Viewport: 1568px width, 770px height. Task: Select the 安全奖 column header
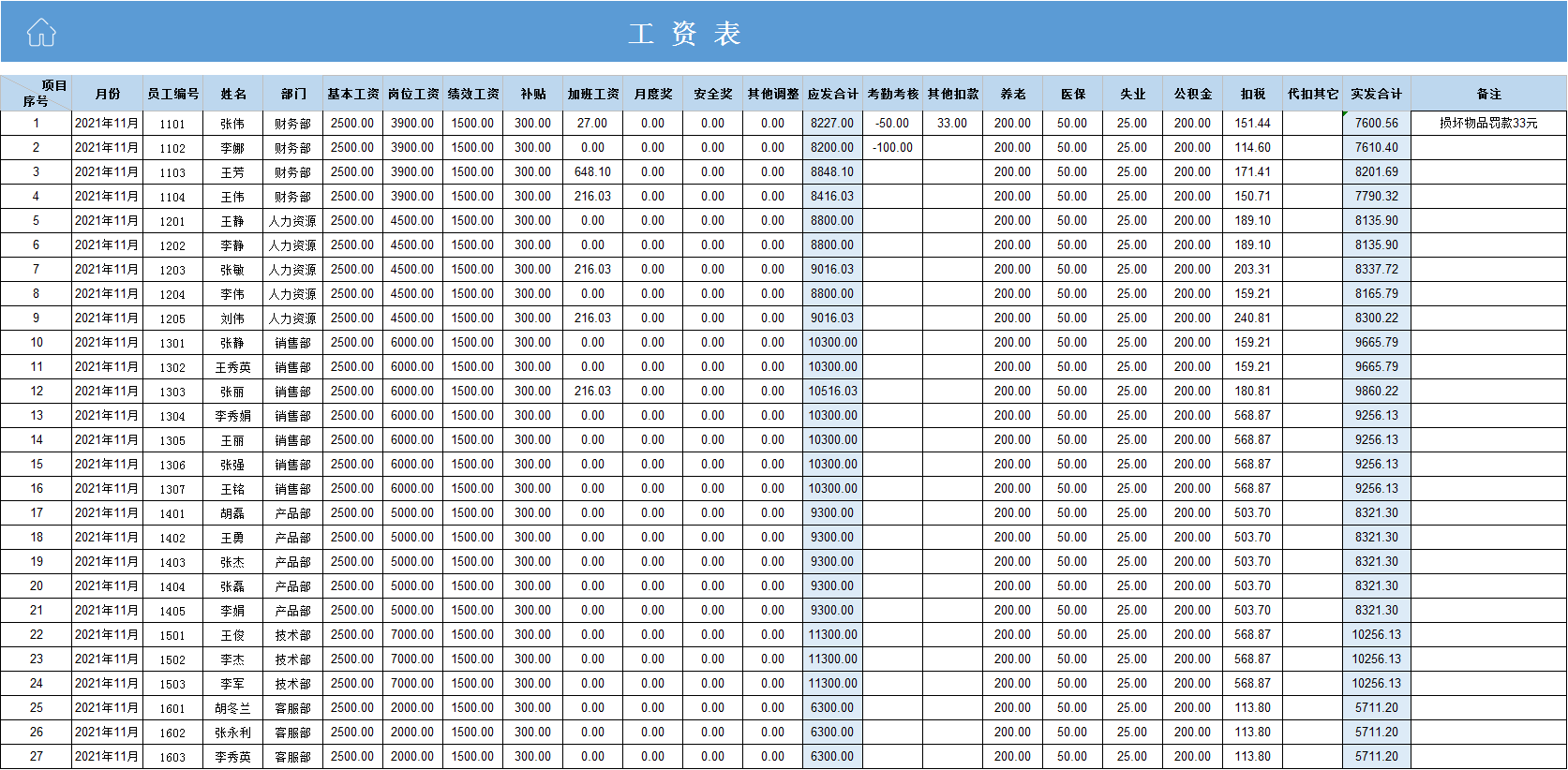click(x=713, y=94)
